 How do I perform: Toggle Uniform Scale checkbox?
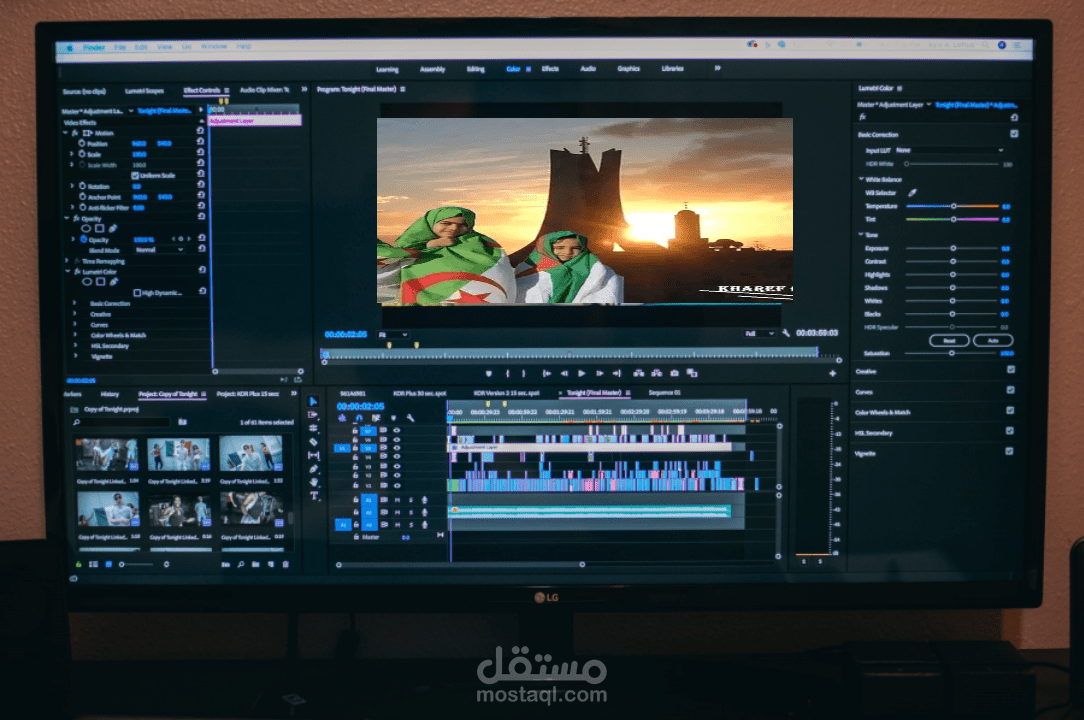tap(135, 176)
